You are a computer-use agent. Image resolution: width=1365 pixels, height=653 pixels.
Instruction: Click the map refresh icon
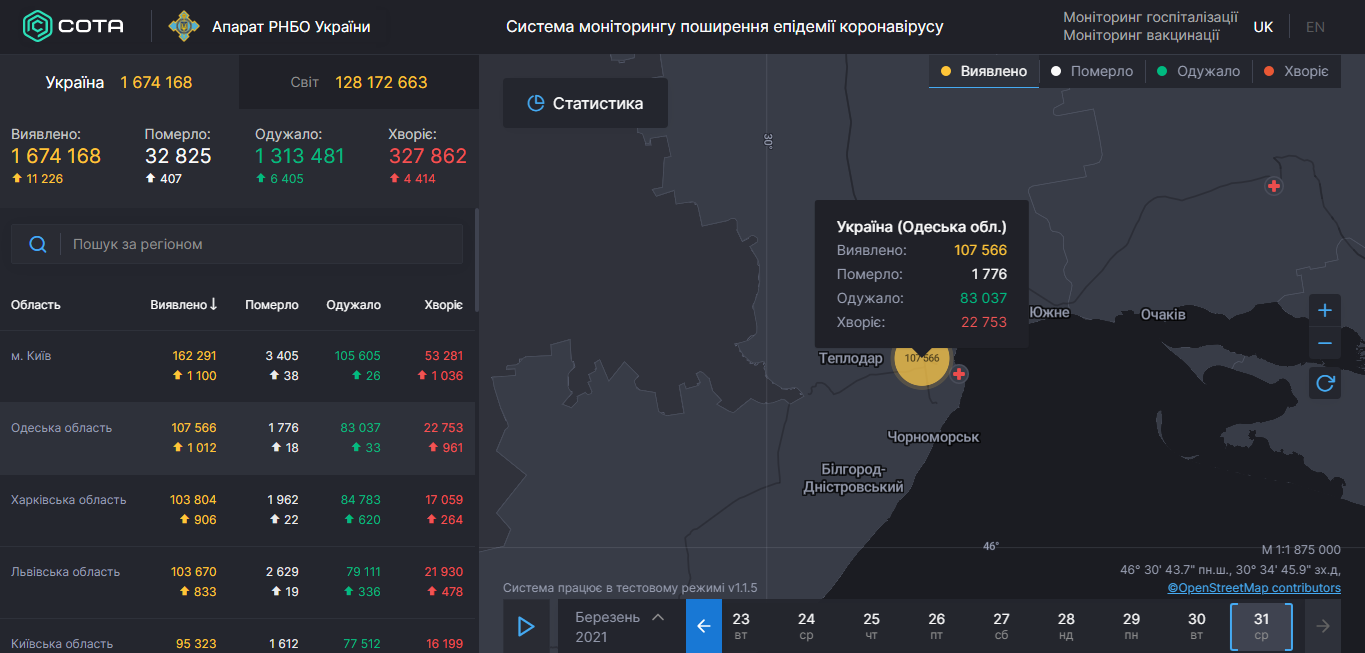(x=1324, y=383)
